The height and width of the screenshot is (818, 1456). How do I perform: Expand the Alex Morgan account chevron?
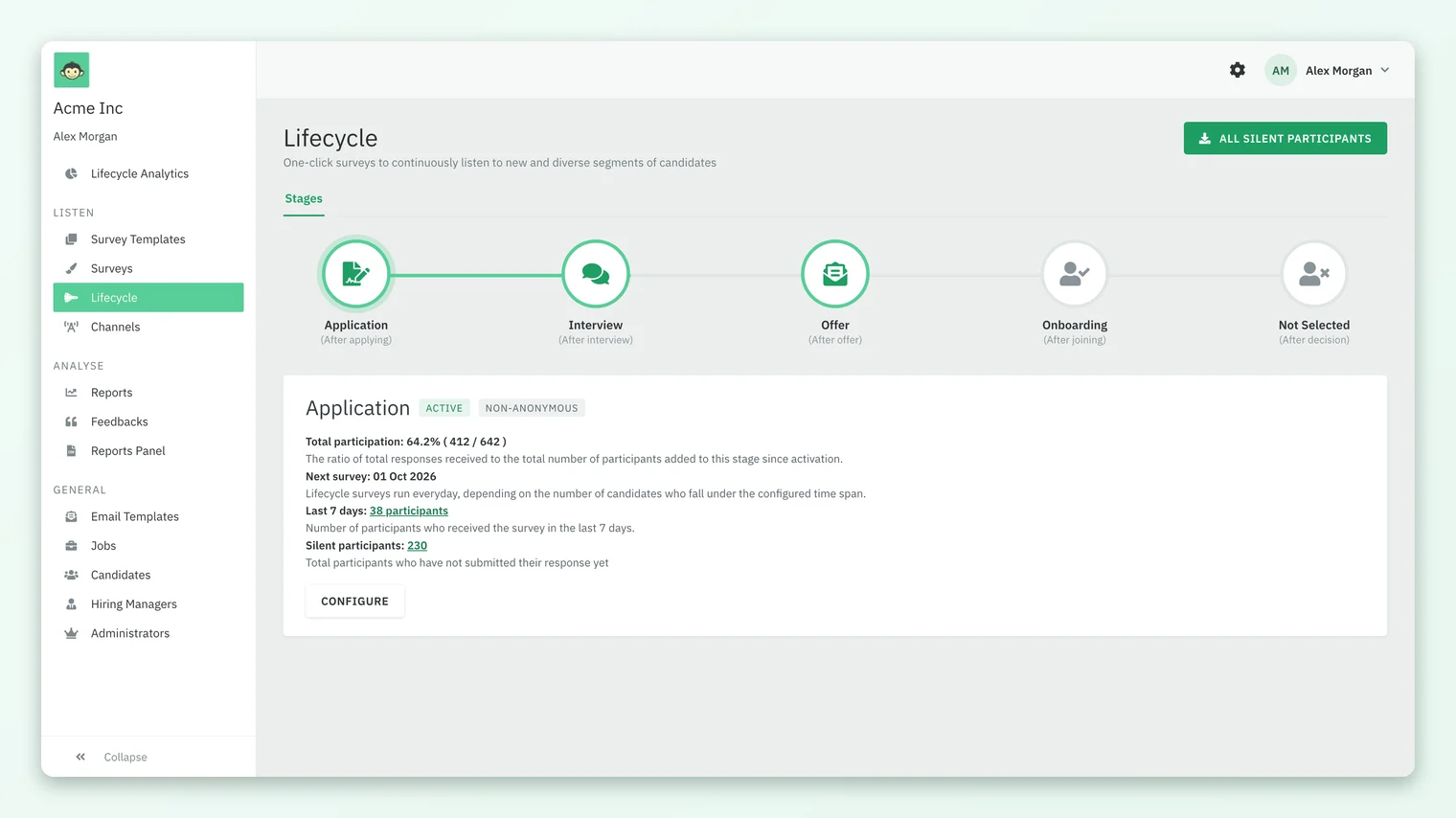pos(1385,70)
